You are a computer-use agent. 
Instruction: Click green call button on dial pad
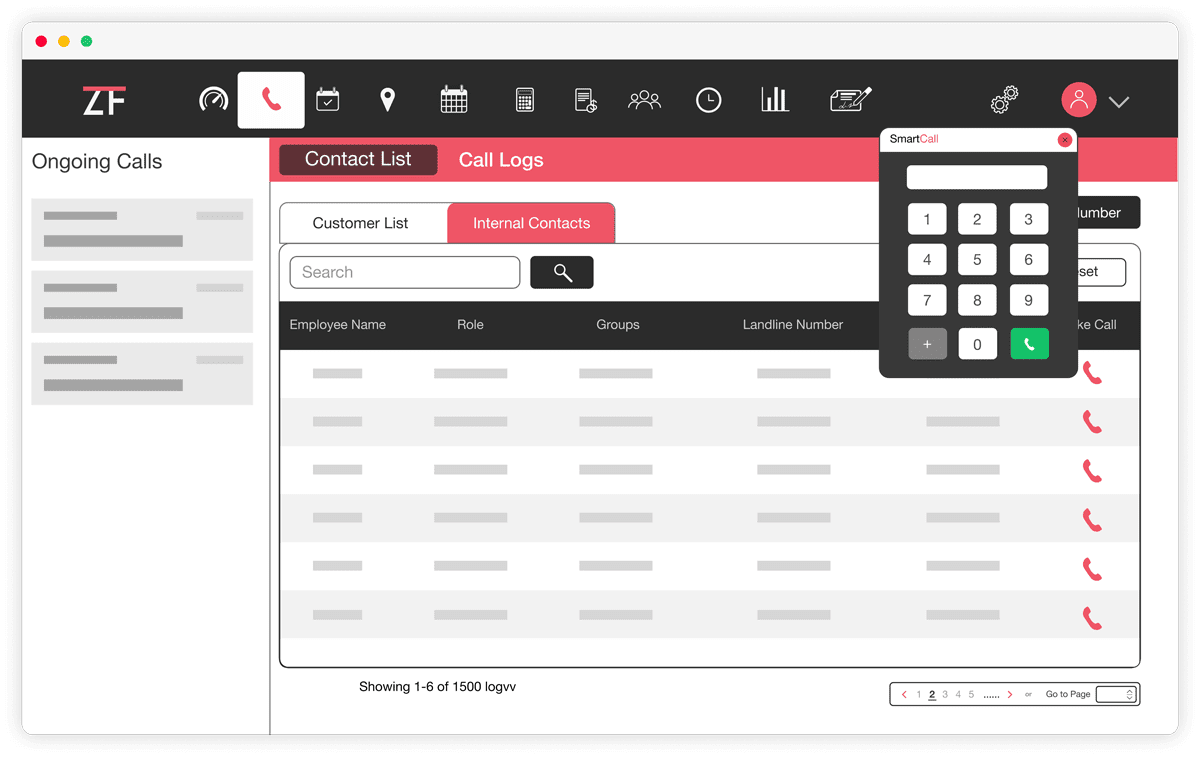click(x=1029, y=344)
